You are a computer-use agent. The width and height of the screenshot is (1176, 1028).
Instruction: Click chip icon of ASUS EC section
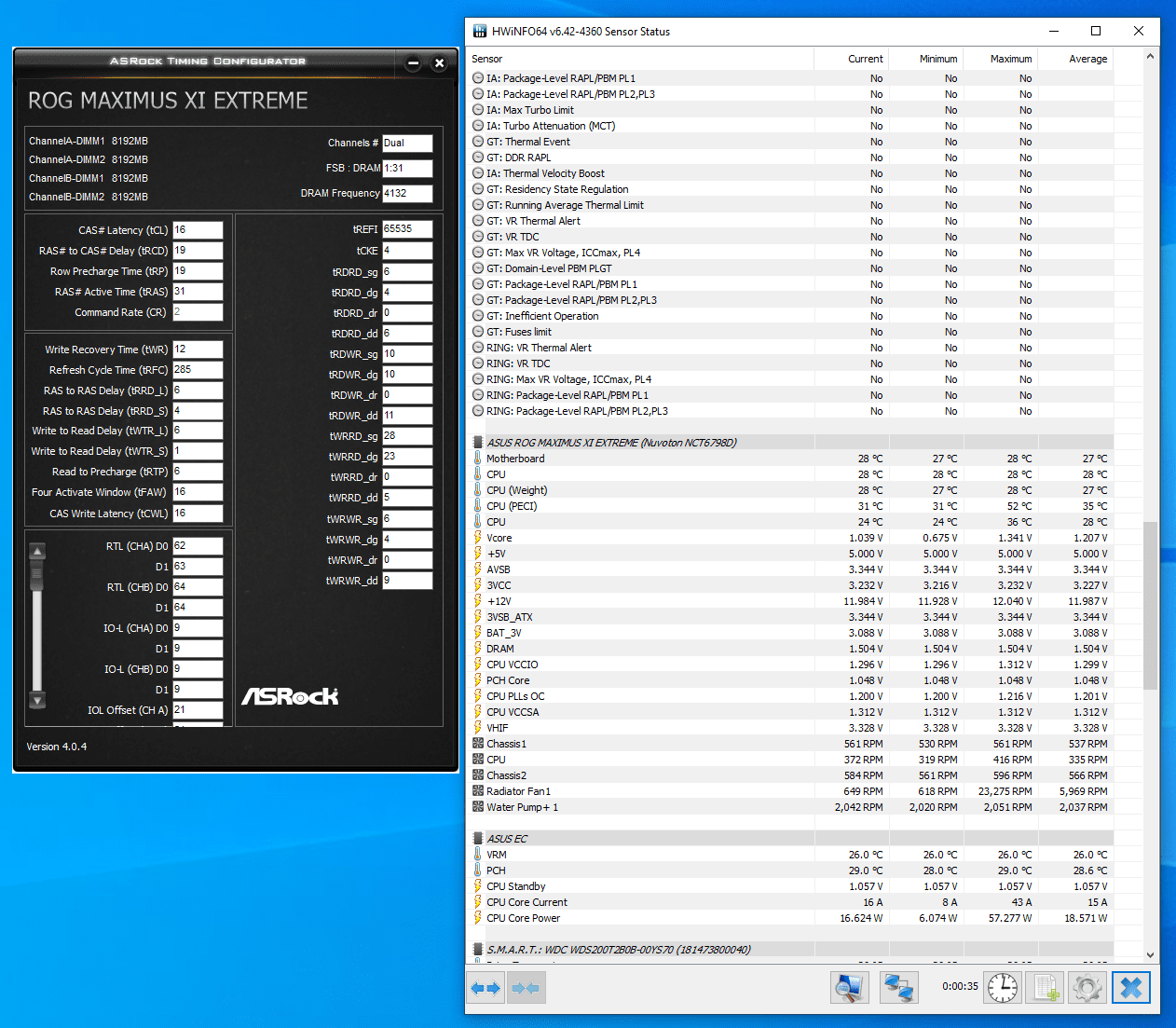coord(478,839)
